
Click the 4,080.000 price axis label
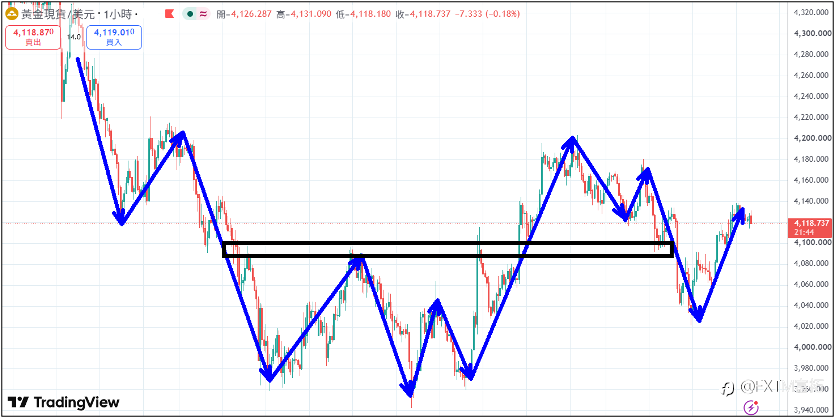click(x=810, y=264)
